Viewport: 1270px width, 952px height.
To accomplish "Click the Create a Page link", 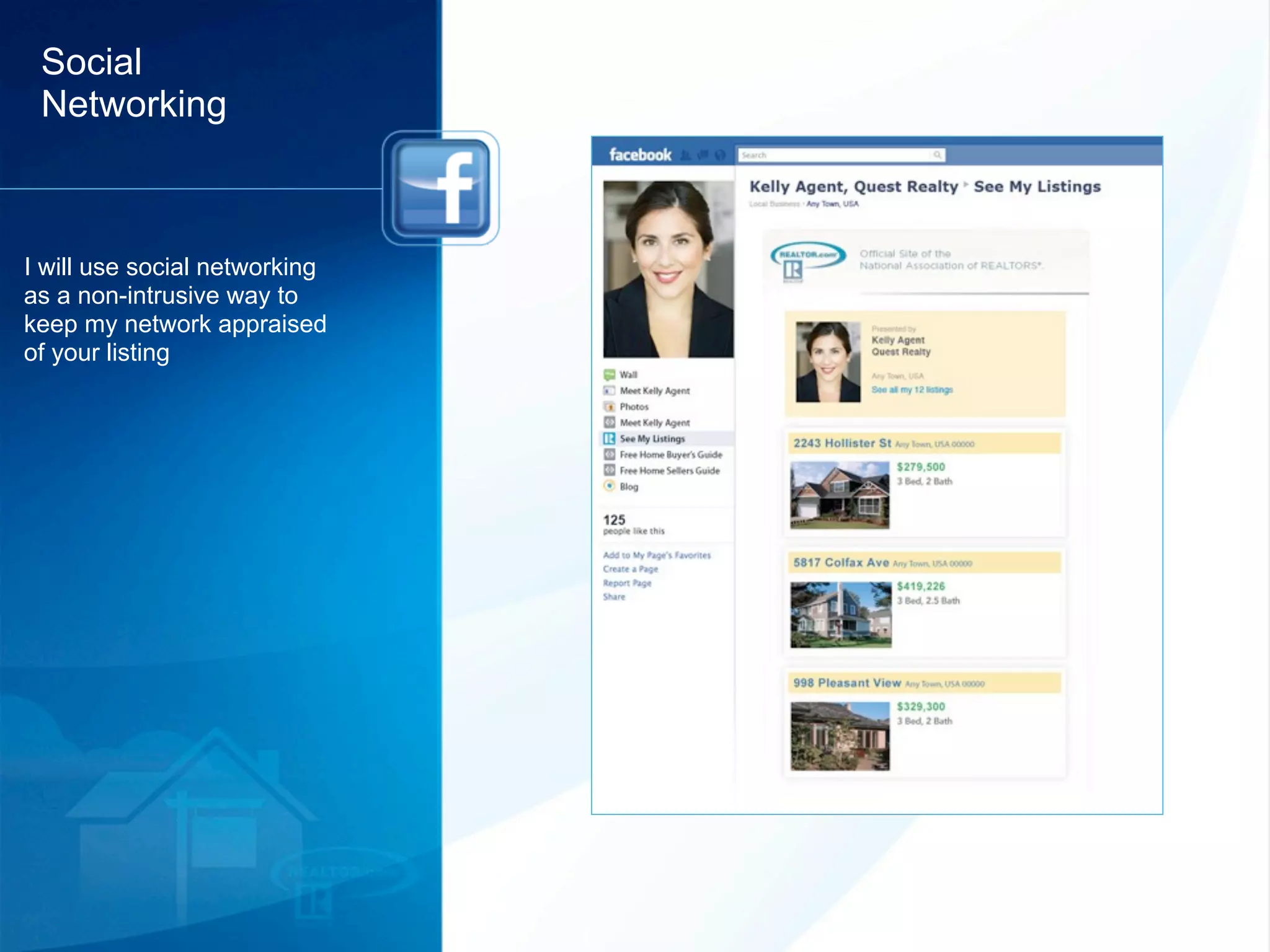I will (x=630, y=569).
